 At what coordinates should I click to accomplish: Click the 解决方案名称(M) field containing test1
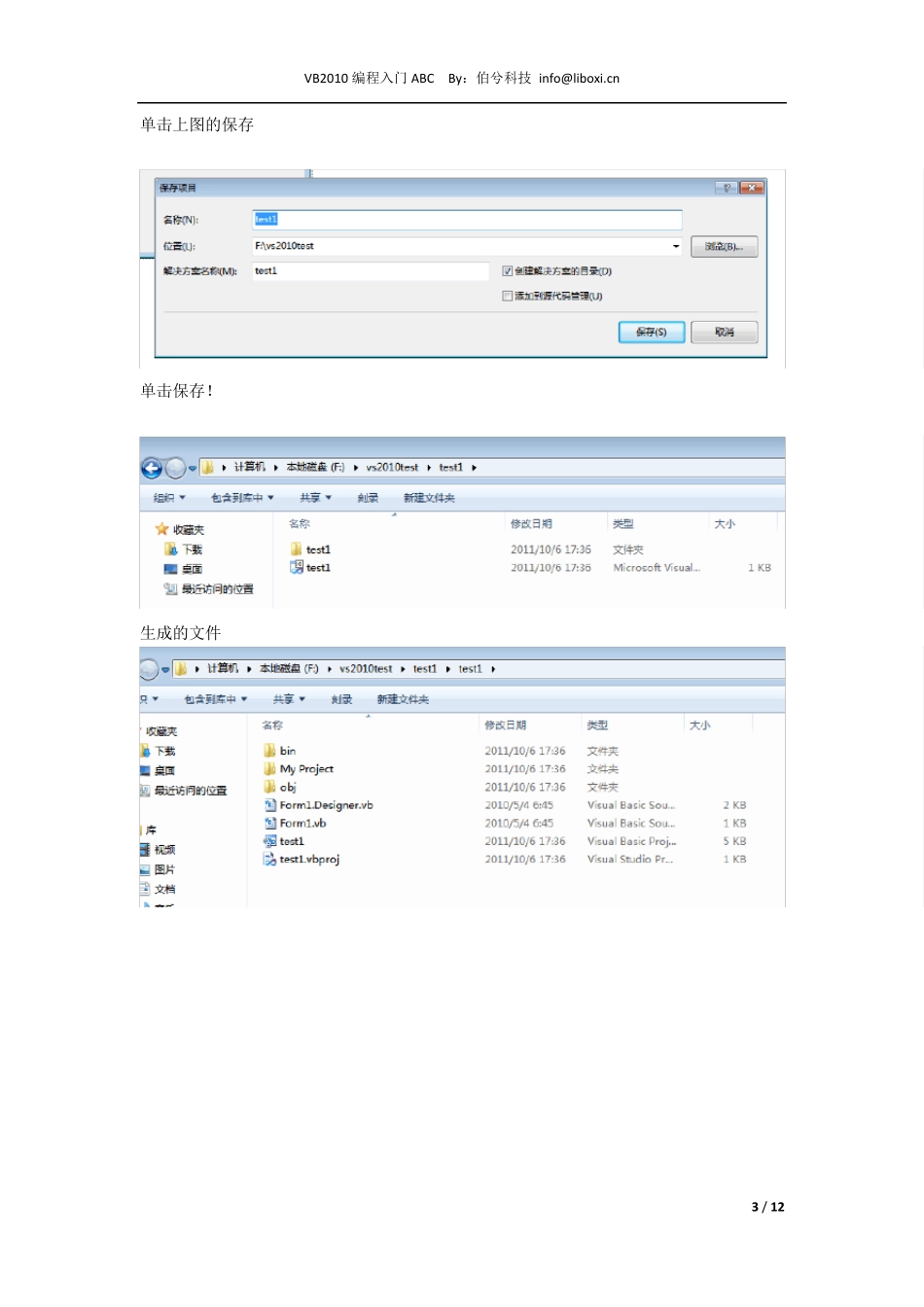coord(371,271)
